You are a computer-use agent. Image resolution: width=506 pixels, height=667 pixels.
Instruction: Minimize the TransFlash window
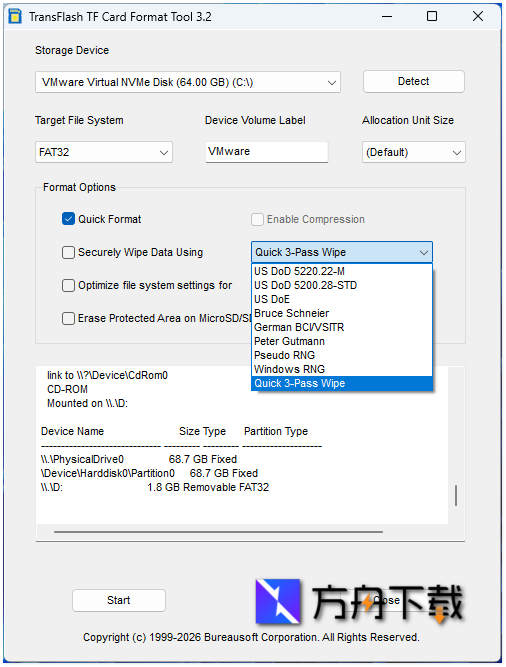387,17
